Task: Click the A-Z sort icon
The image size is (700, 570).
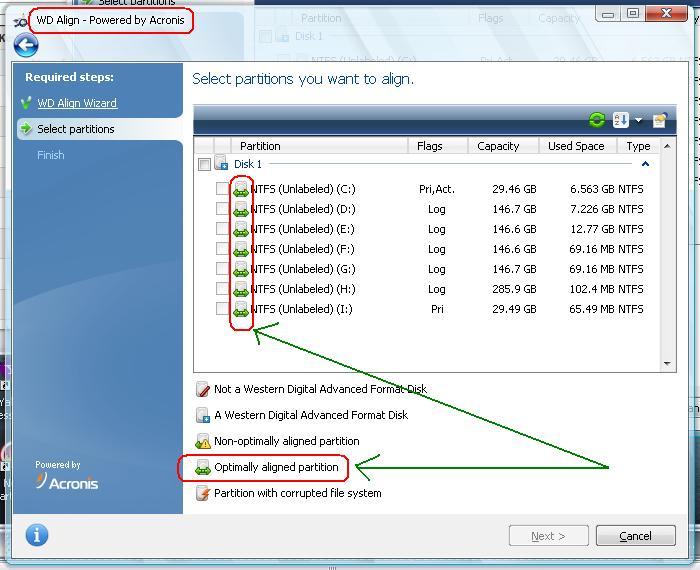Action: coord(621,120)
